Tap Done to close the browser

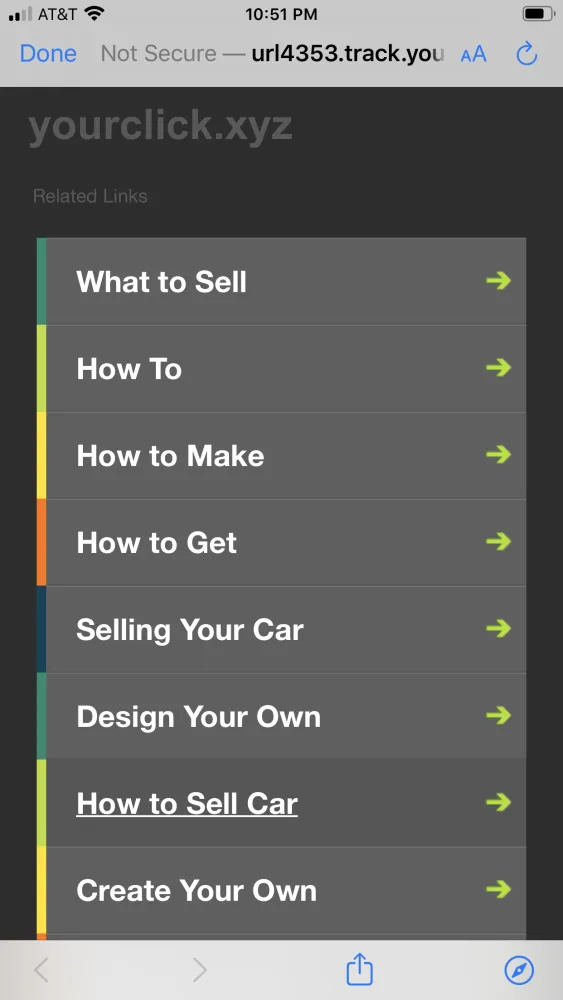(48, 54)
